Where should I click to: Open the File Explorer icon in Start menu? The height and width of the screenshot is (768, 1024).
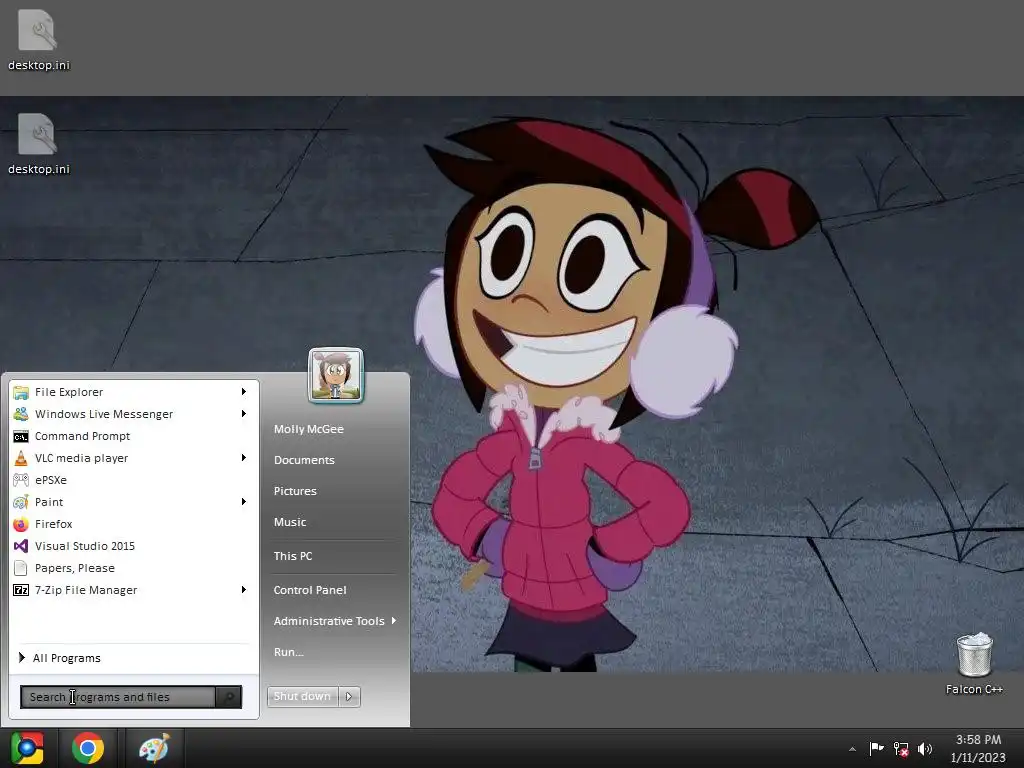[21, 392]
